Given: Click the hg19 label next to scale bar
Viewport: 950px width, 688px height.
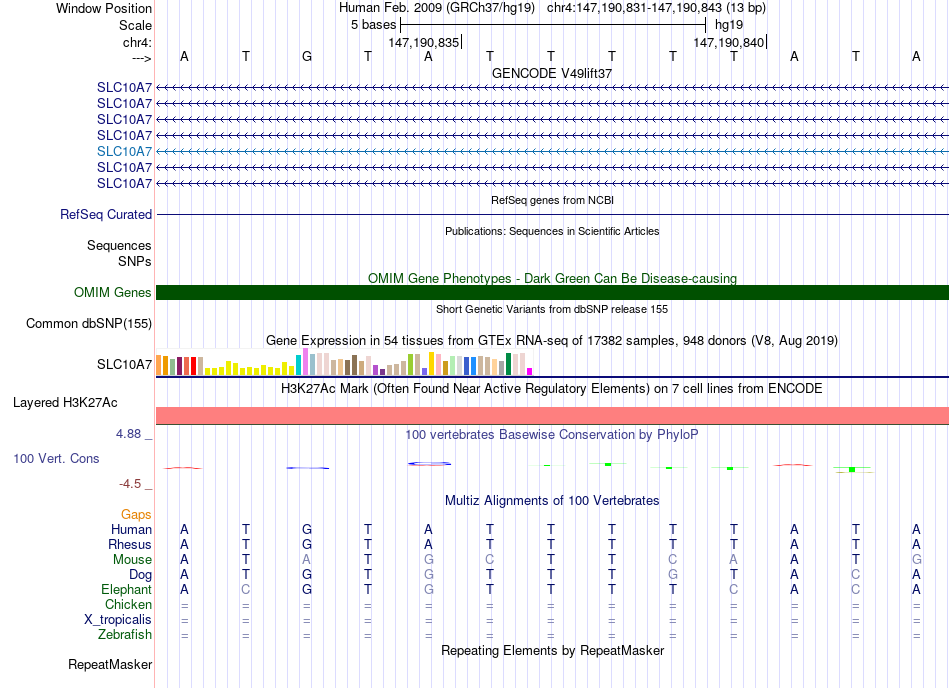Looking at the screenshot, I should [729, 25].
